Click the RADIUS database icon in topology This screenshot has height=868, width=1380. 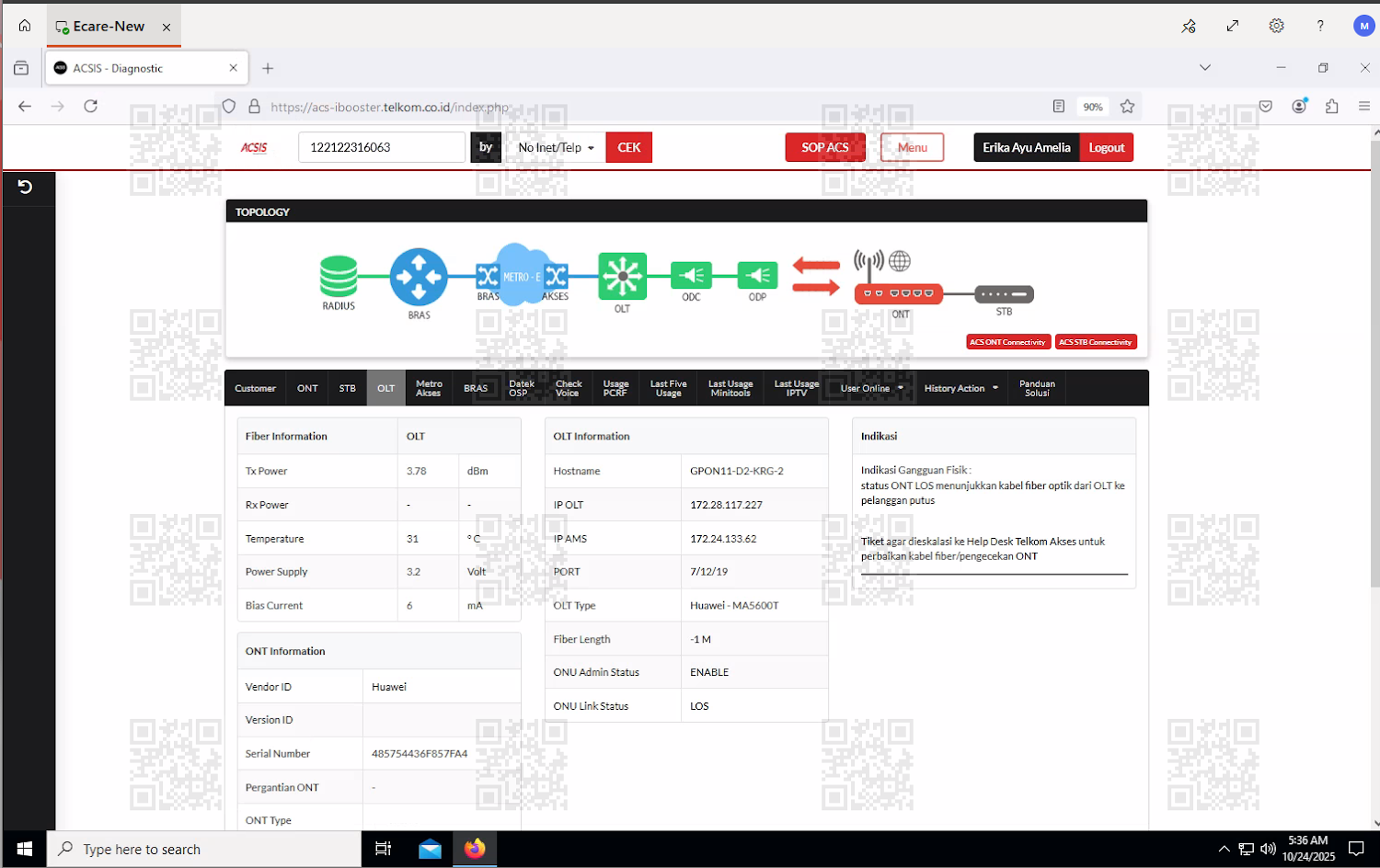point(339,276)
